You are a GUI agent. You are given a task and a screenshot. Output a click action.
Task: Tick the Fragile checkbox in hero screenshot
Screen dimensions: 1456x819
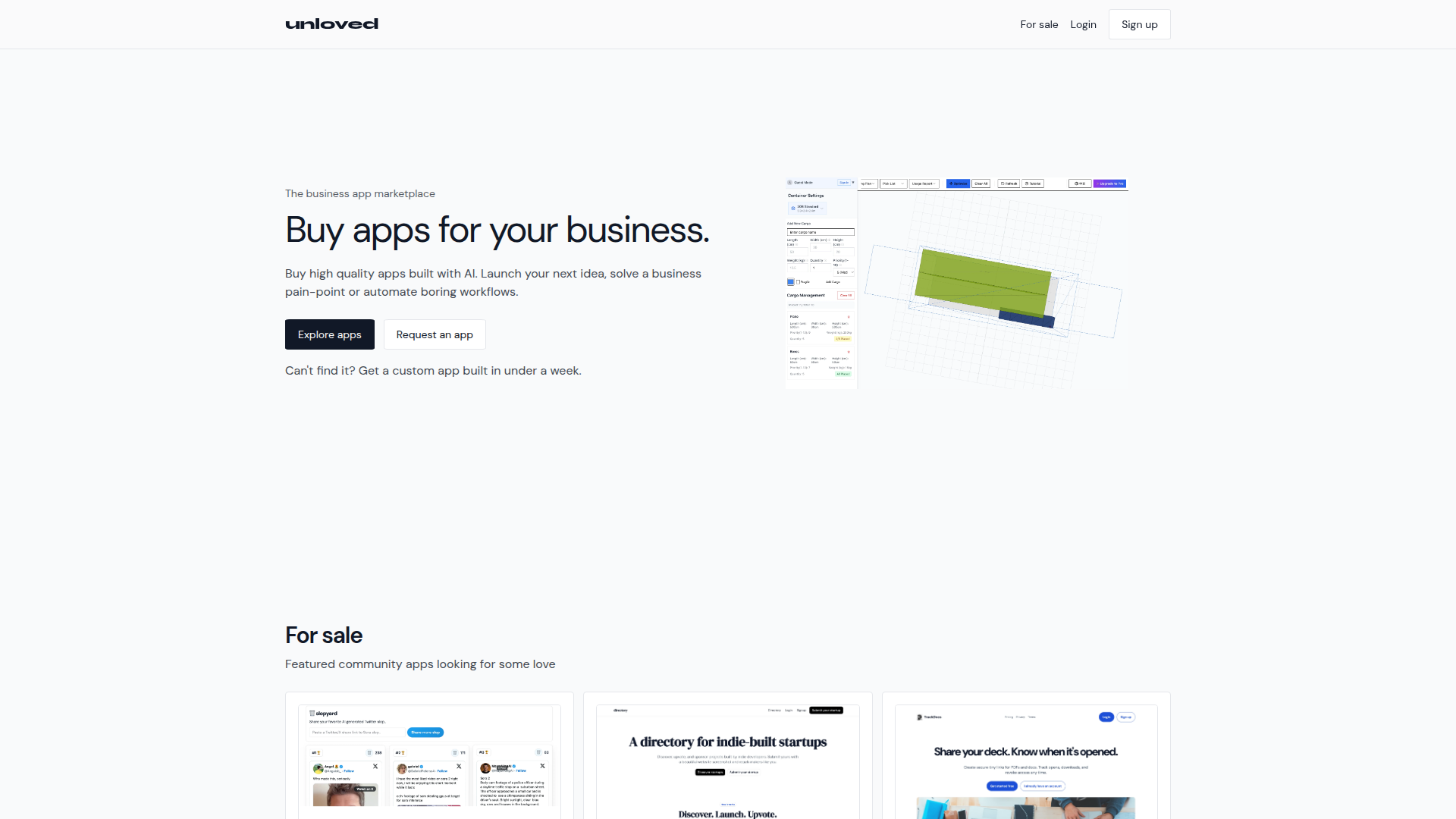(798, 282)
